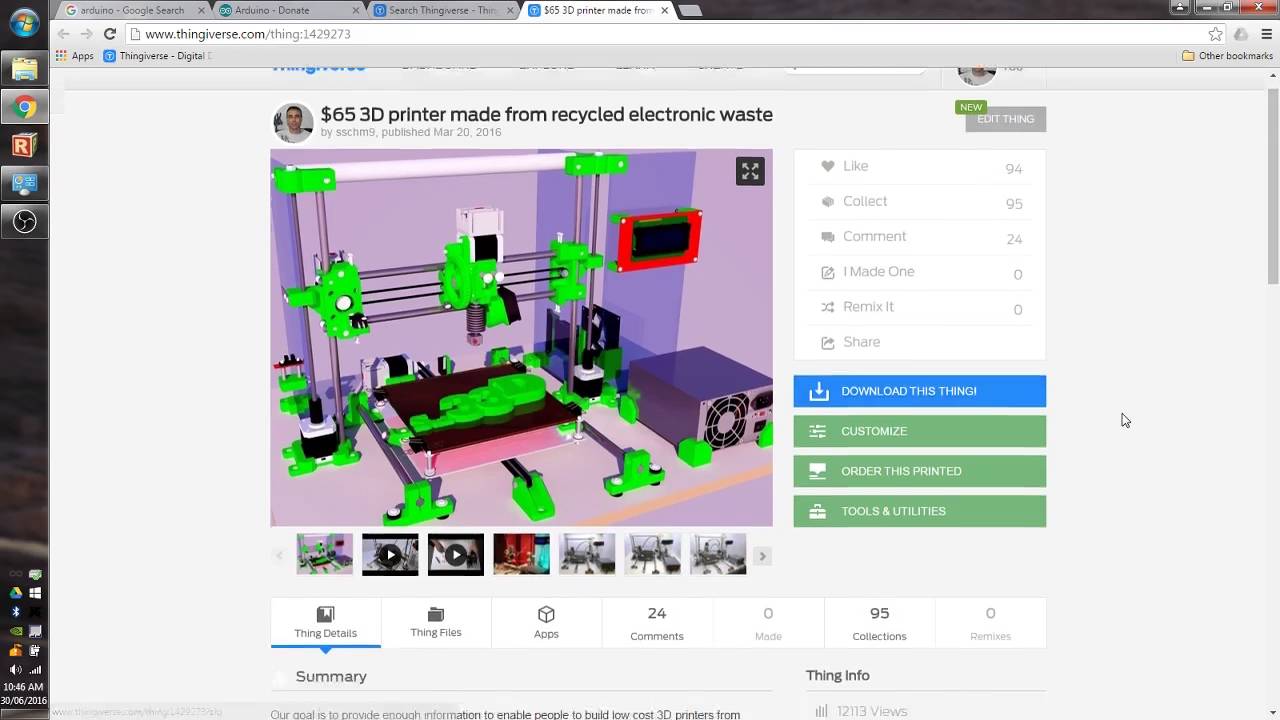Open fullscreen view of the printer image
The image size is (1280, 720).
coord(750,171)
